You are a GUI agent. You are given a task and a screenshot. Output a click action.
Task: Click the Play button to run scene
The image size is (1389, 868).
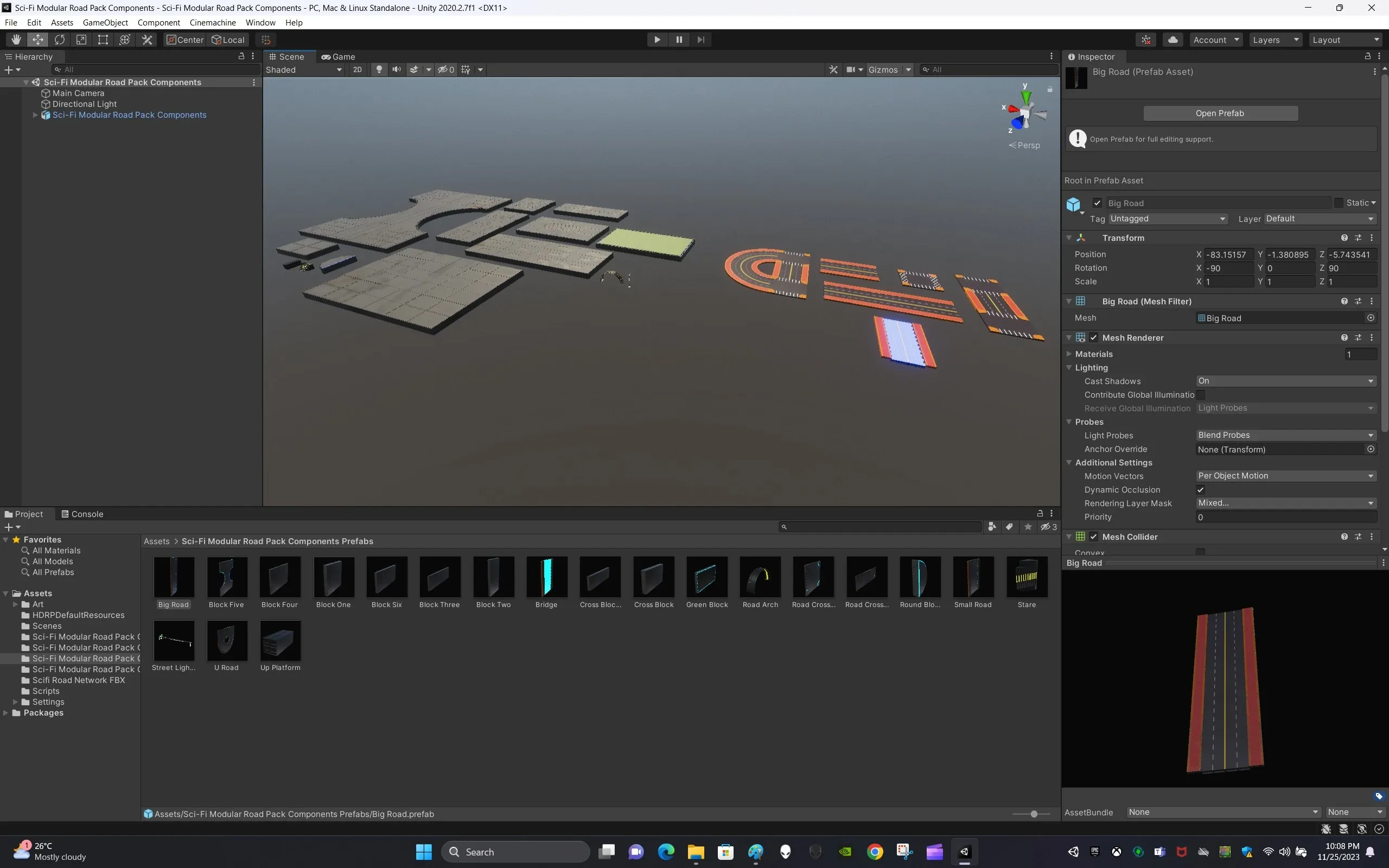(657, 39)
